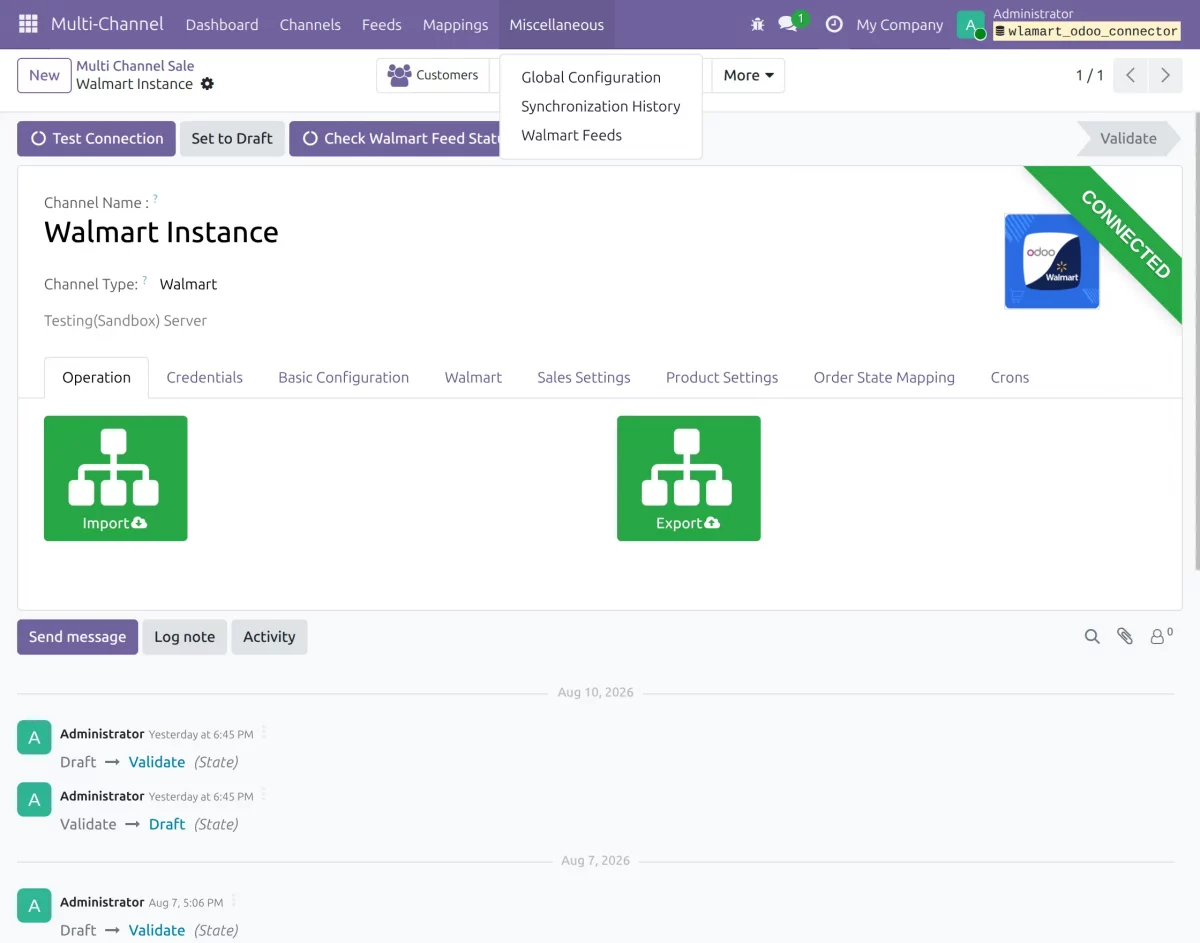1200x943 pixels.
Task: Click Log note button
Action: point(185,636)
